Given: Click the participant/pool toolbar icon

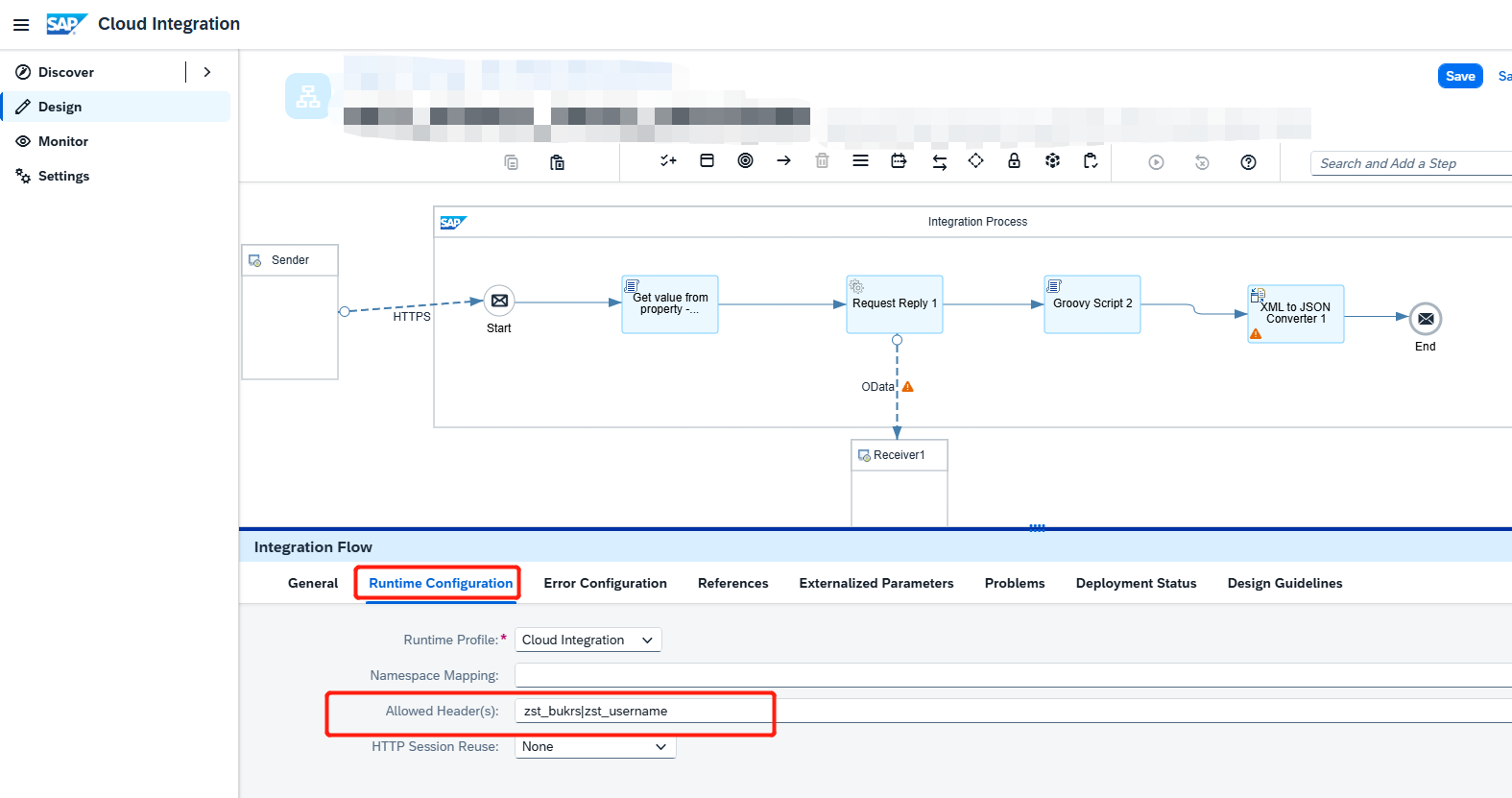Looking at the screenshot, I should point(707,160).
